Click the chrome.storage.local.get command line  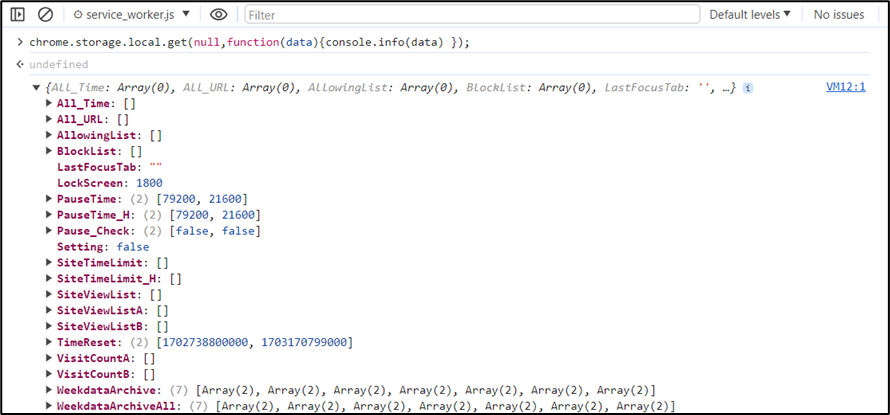tap(250, 43)
